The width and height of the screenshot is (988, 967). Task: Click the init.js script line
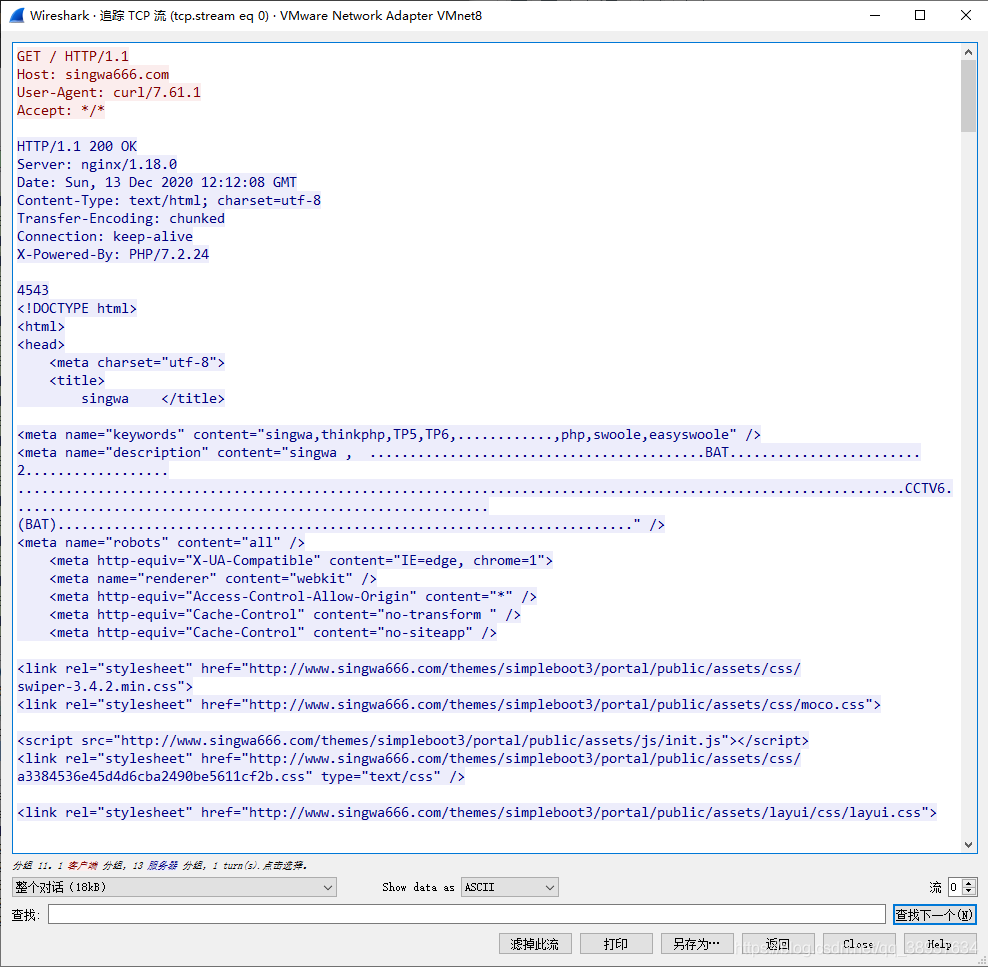[x=413, y=741]
